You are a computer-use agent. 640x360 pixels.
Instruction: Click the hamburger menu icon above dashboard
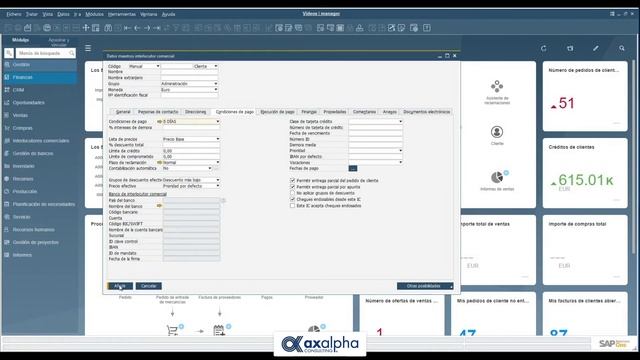[88, 48]
